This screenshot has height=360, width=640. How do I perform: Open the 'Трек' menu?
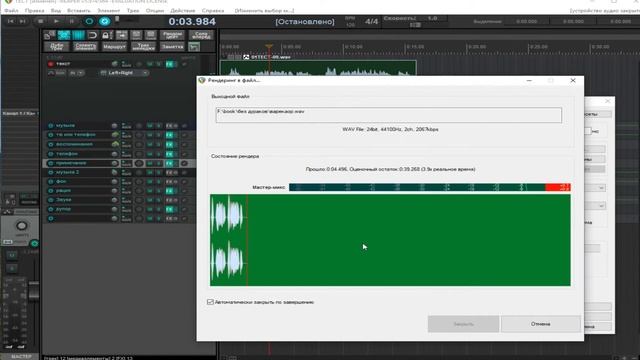tap(133, 10)
